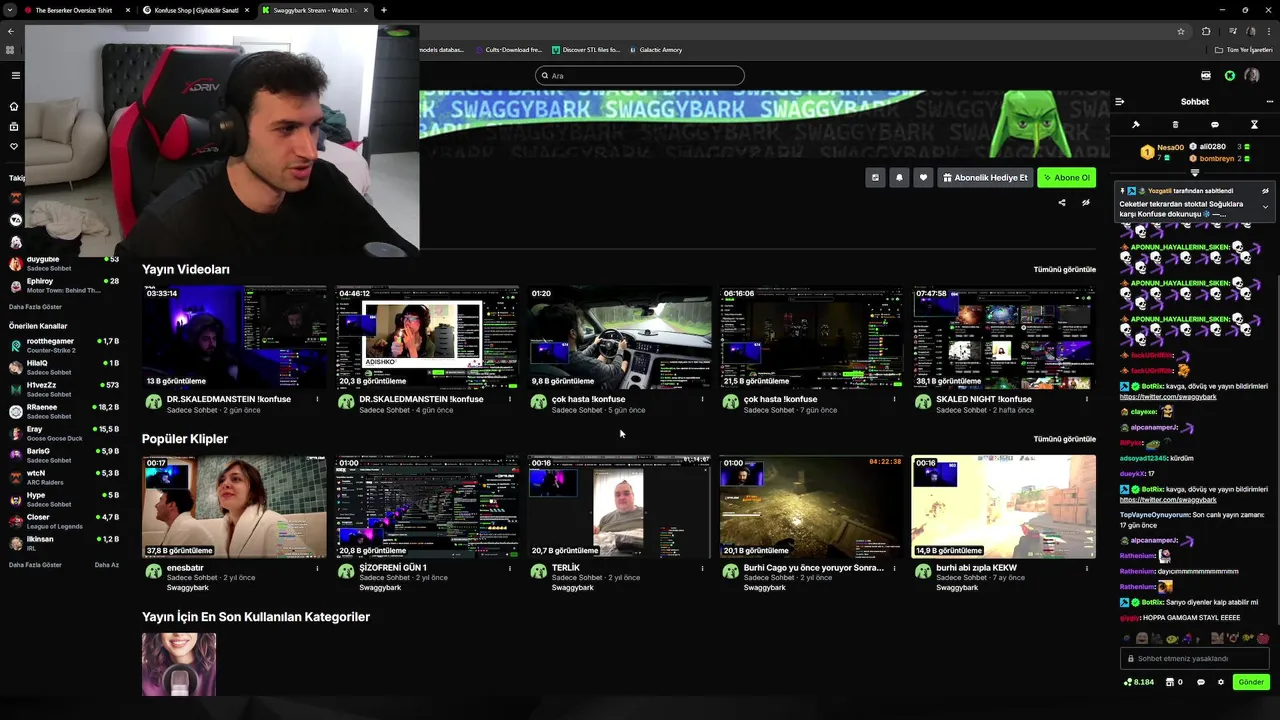The width and height of the screenshot is (1280, 720).
Task: Bookmark this page with star icon
Action: (x=1181, y=31)
